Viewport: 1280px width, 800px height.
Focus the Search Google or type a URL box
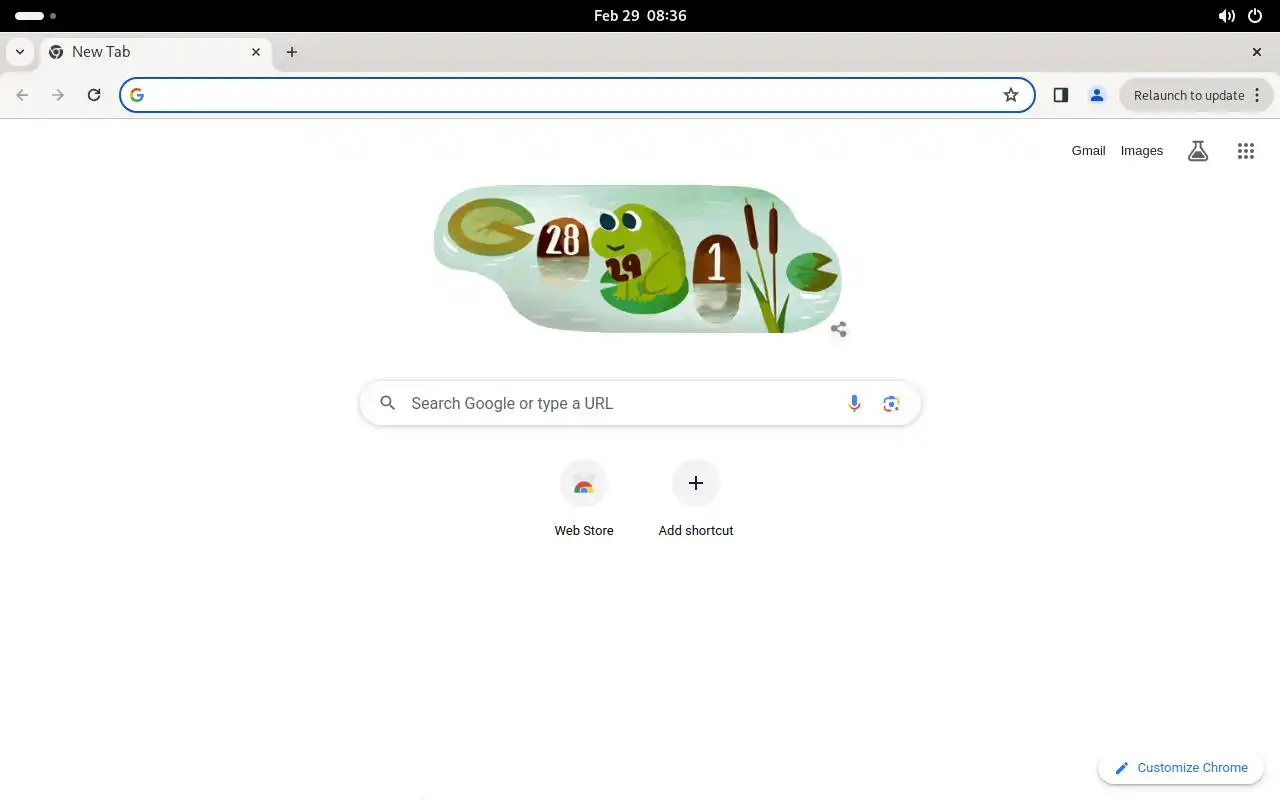point(640,403)
